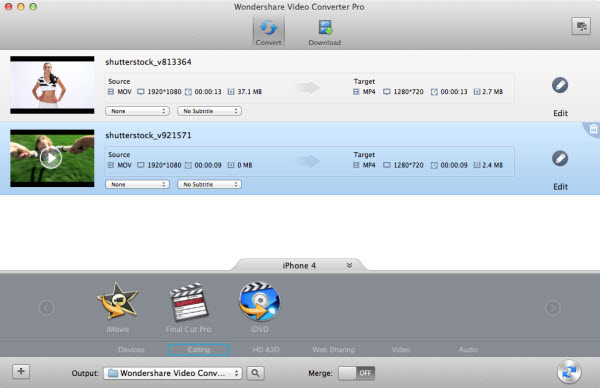This screenshot has width=600, height=388.
Task: Click the 37.1 MB source size value
Action: [x=249, y=92]
